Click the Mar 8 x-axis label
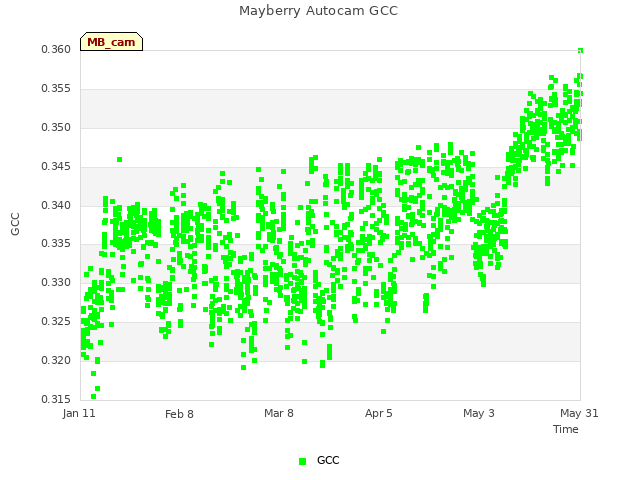Image resolution: width=640 pixels, height=480 pixels. pos(279,413)
